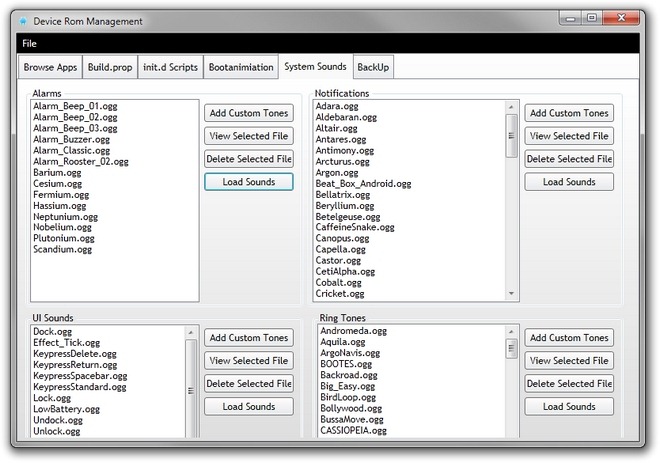Select Alarm_Beep_01.ogg in Alarms list
The image size is (660, 463).
[75, 106]
